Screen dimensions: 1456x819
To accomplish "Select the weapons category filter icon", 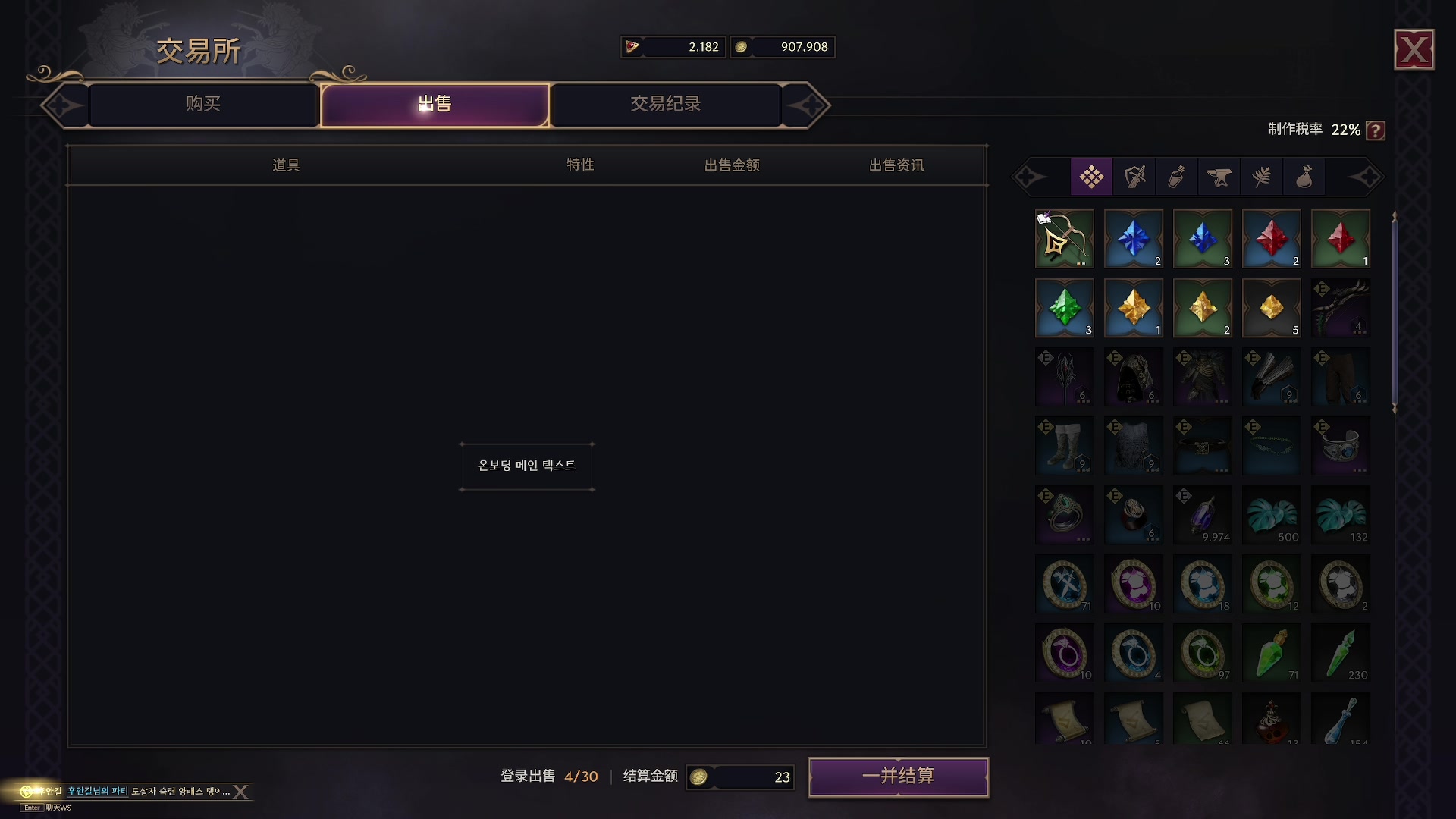I will coord(1134,177).
